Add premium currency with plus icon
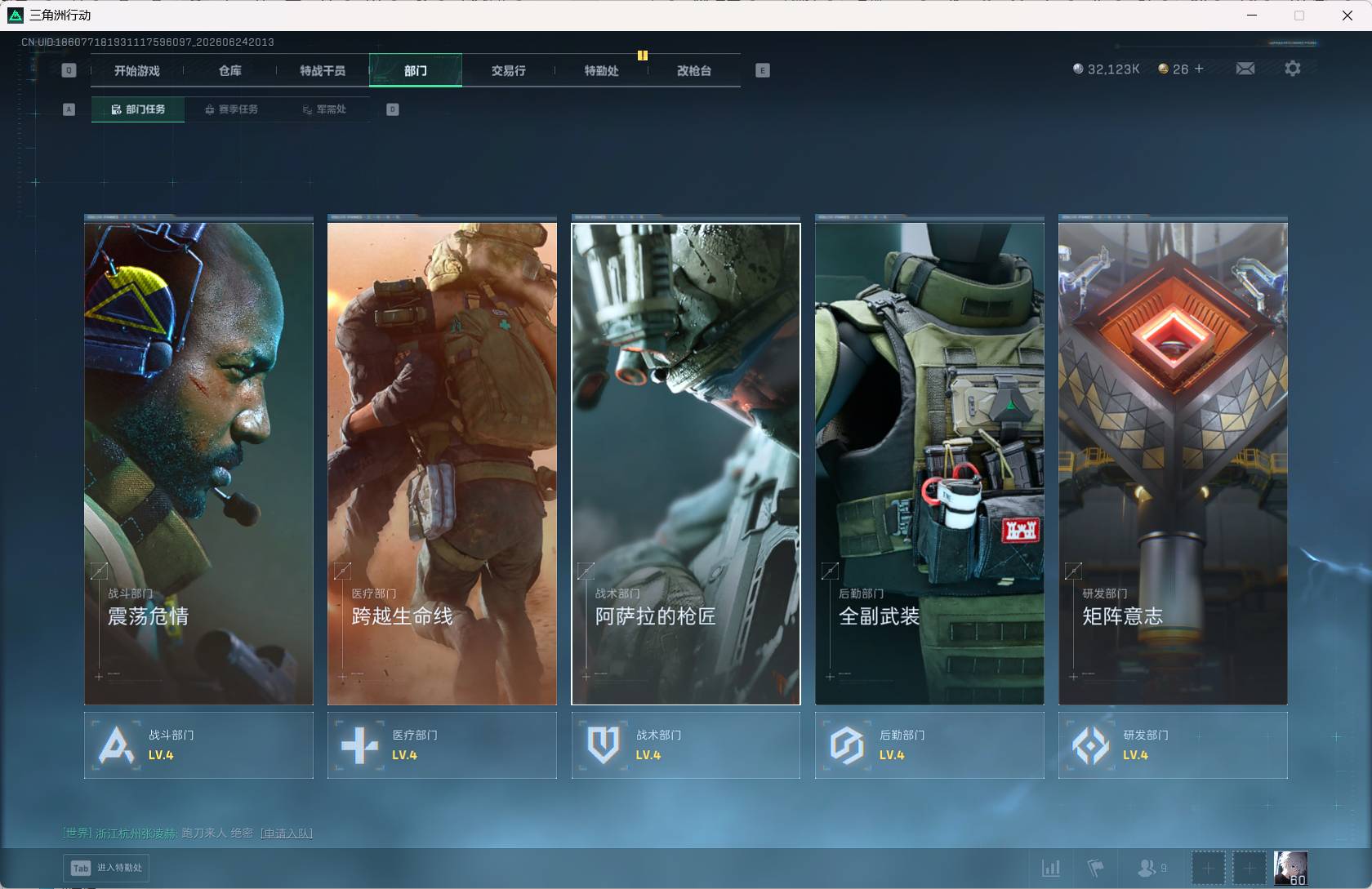This screenshot has height=889, width=1372. click(1199, 69)
